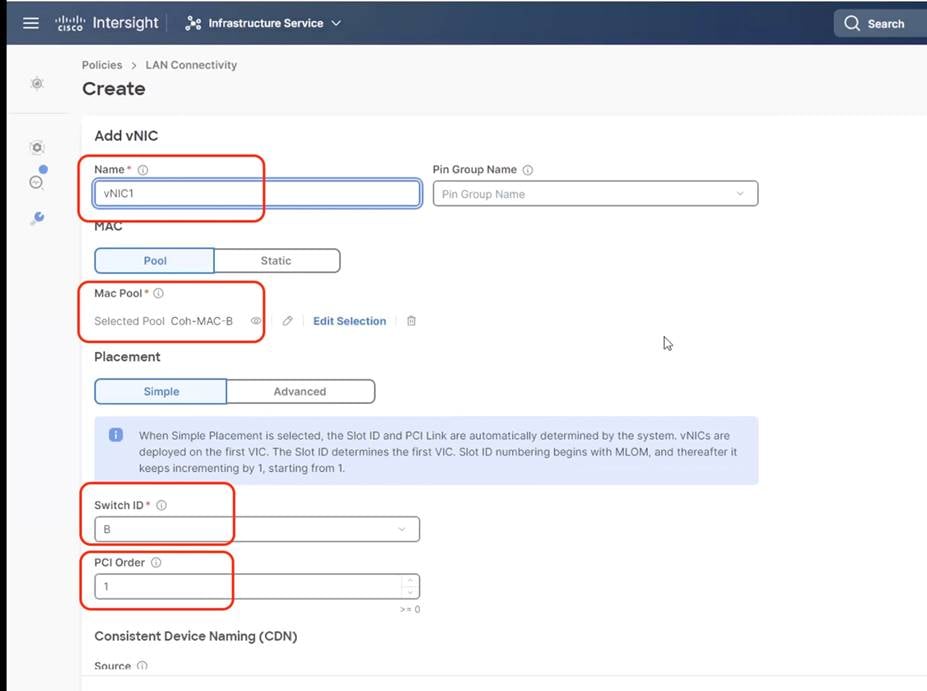This screenshot has width=927, height=691.
Task: Click the Cisco Intersight logo
Action: click(105, 22)
